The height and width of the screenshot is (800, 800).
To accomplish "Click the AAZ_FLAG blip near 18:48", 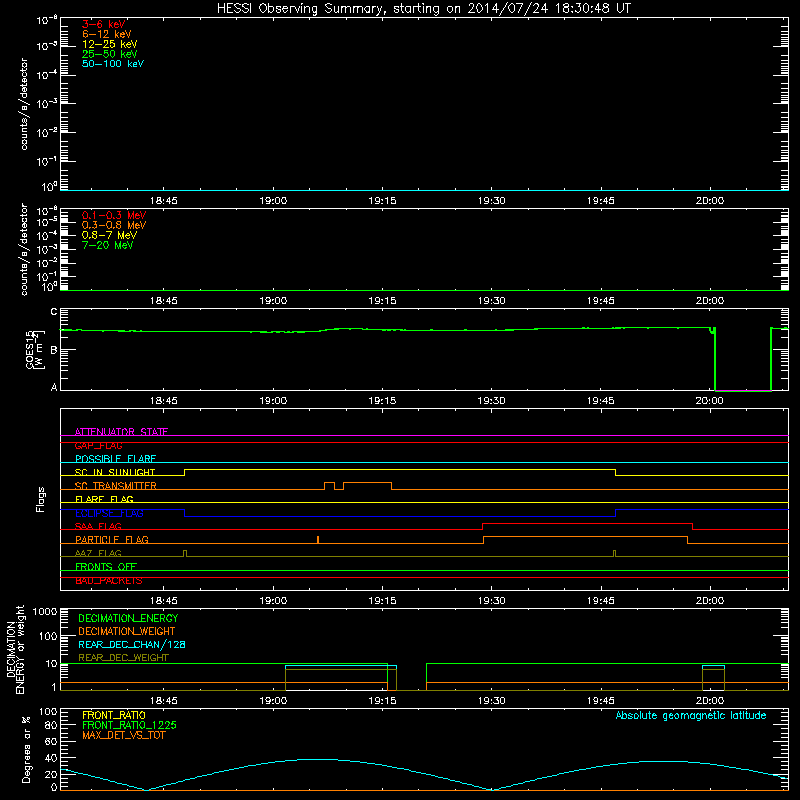I will pos(185,553).
